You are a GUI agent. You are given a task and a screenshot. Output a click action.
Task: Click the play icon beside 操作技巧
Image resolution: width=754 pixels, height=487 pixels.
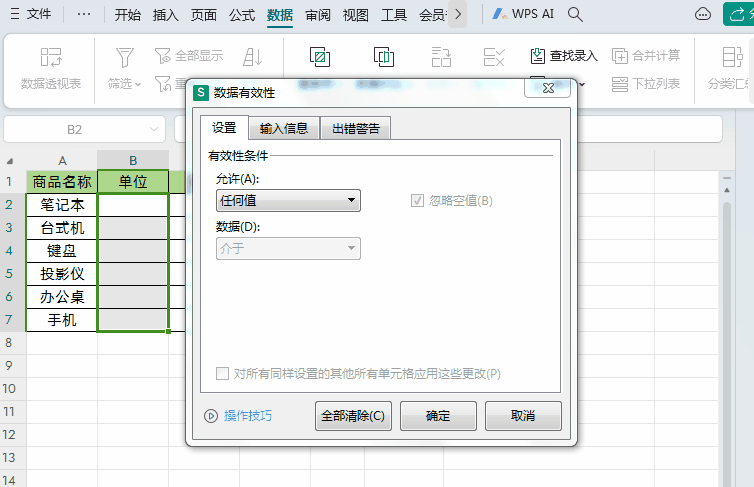[x=211, y=416]
